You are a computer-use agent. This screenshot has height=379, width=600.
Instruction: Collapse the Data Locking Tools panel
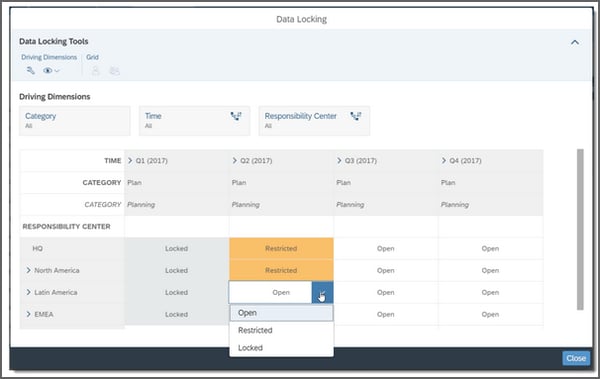tap(575, 42)
